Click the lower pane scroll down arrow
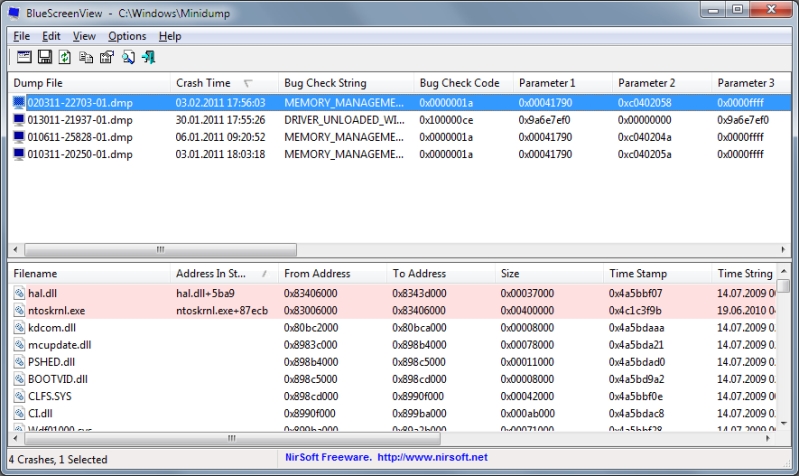The image size is (799, 476). pos(784,424)
